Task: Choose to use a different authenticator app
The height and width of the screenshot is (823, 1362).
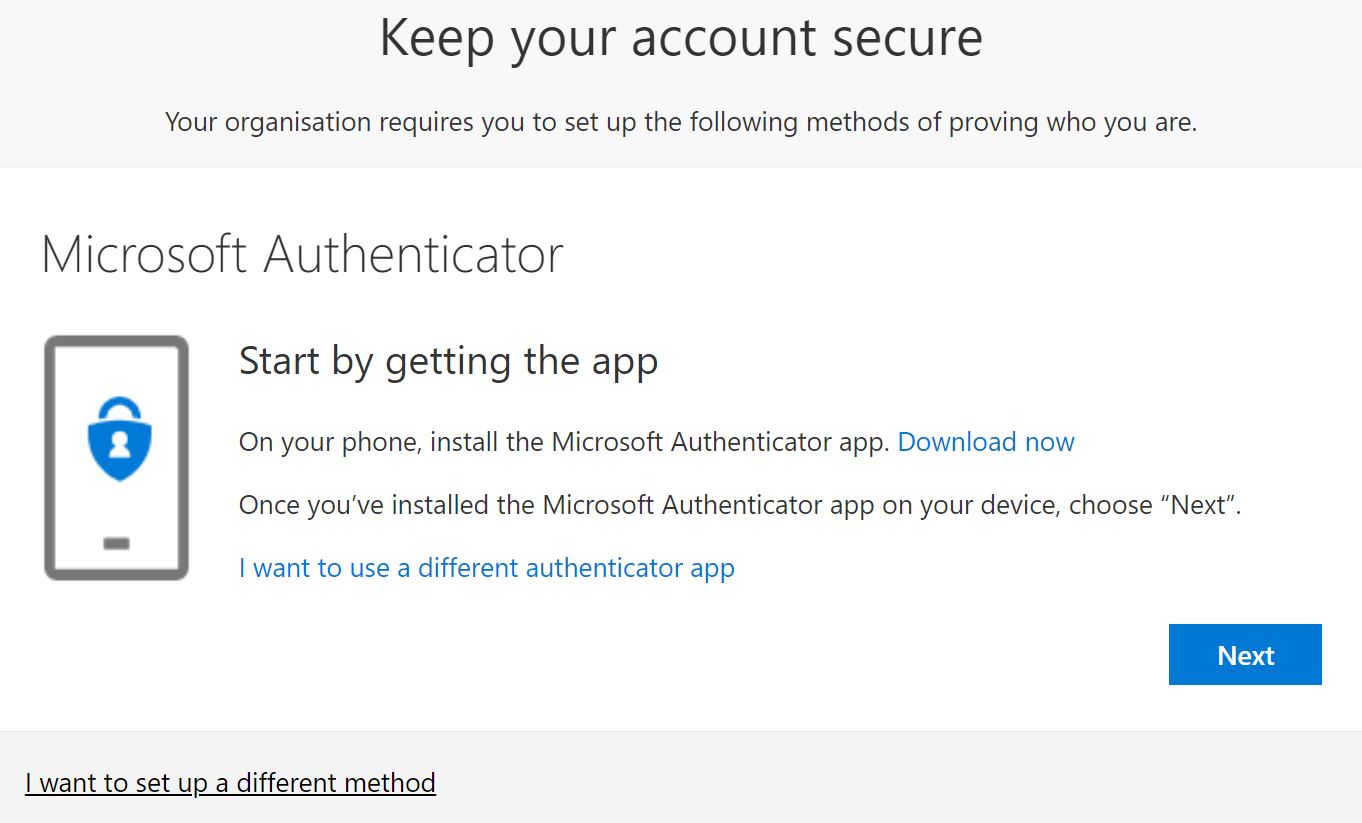Action: coord(487,568)
